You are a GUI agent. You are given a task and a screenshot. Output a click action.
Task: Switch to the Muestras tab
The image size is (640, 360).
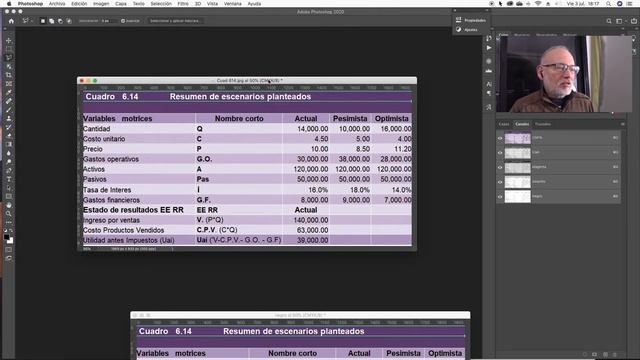(x=522, y=35)
